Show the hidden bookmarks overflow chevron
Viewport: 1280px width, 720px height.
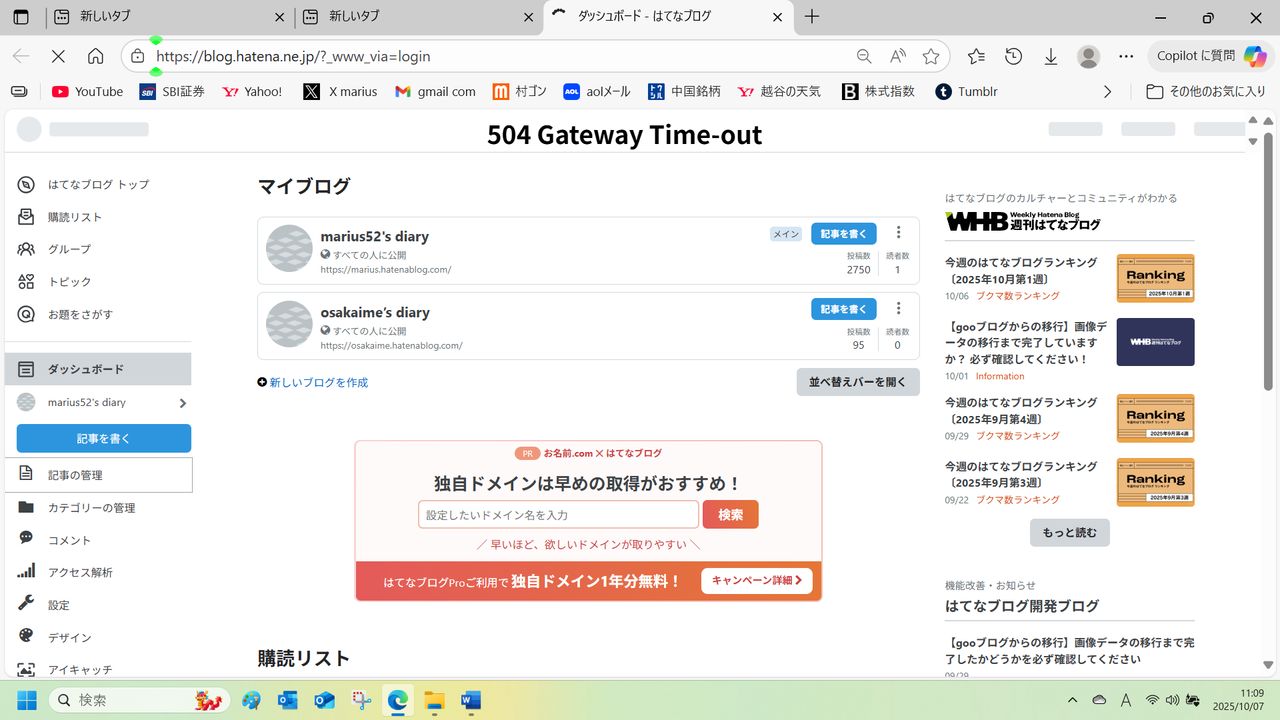[1107, 91]
